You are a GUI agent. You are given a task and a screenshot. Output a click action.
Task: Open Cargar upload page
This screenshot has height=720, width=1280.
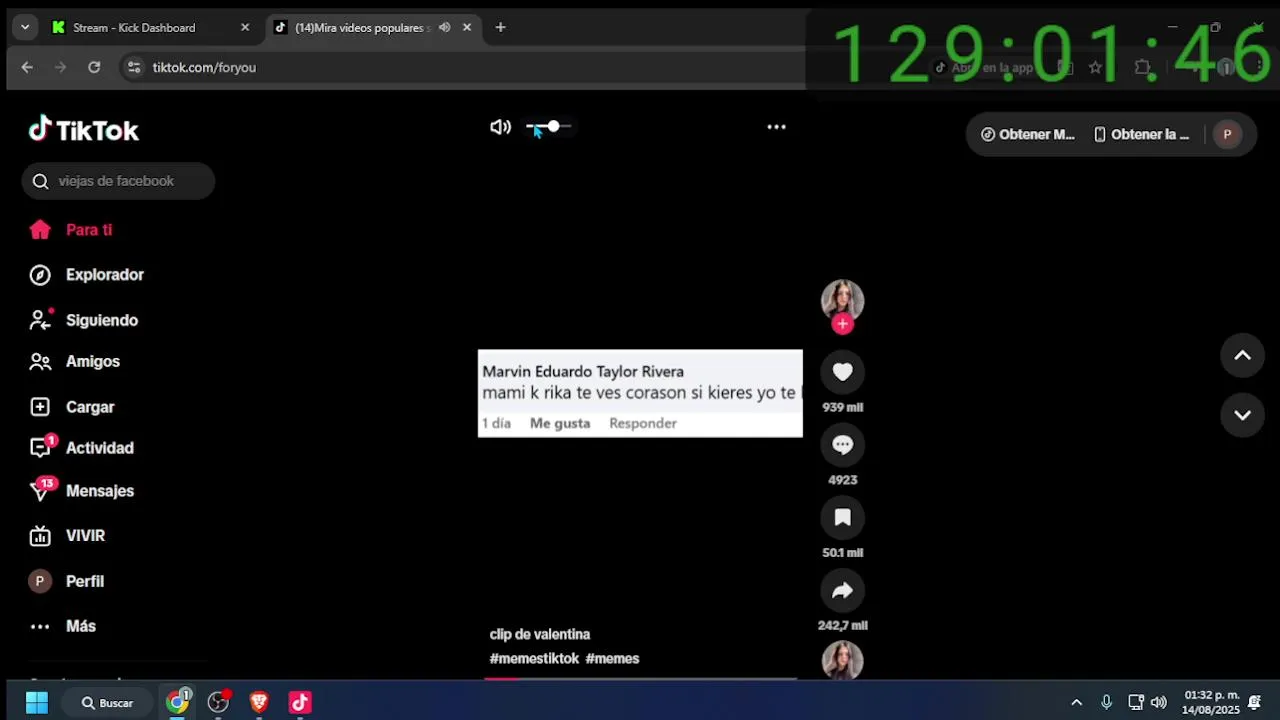pyautogui.click(x=72, y=407)
